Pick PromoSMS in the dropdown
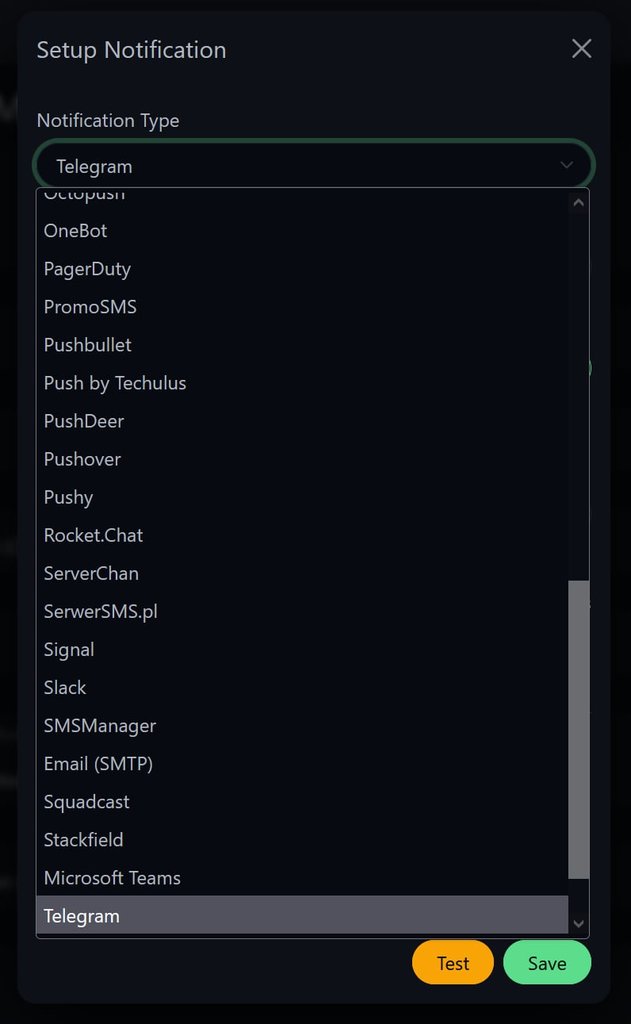 (302, 307)
